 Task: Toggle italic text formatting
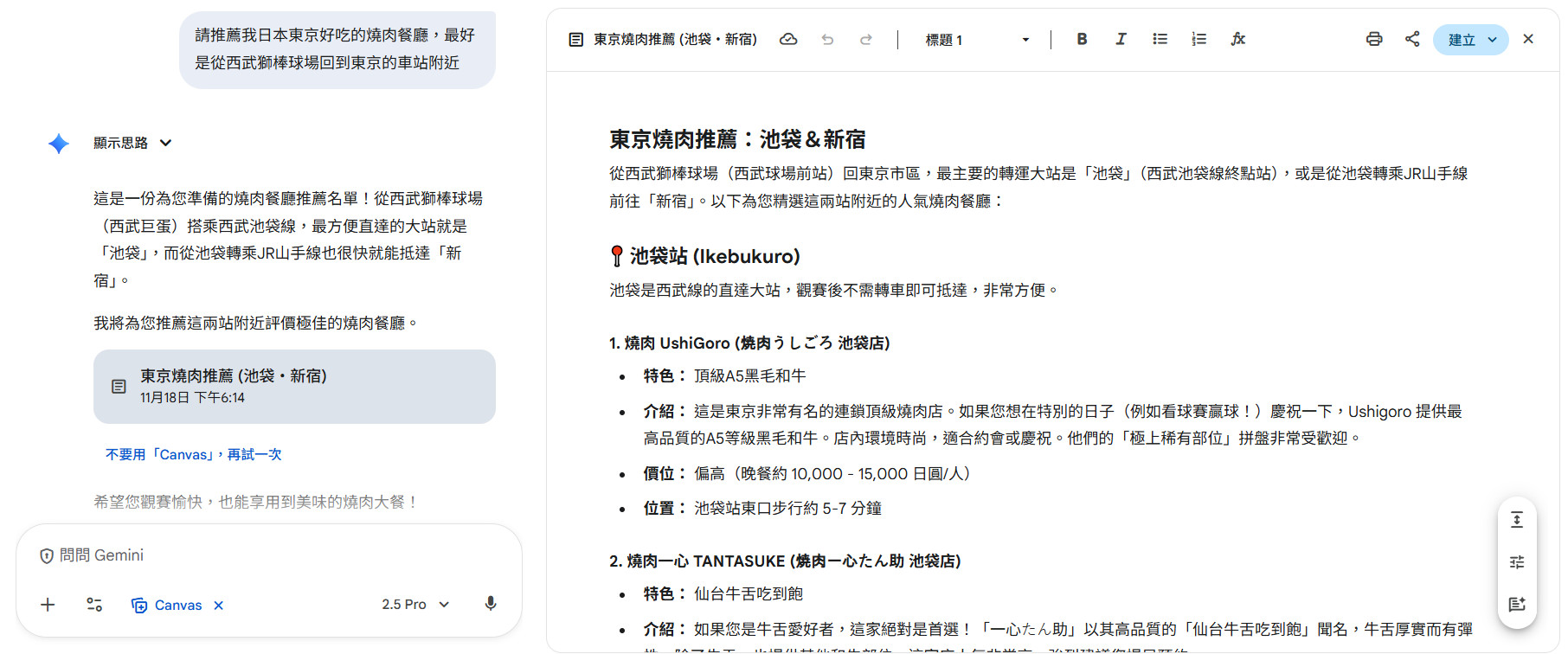1121,39
